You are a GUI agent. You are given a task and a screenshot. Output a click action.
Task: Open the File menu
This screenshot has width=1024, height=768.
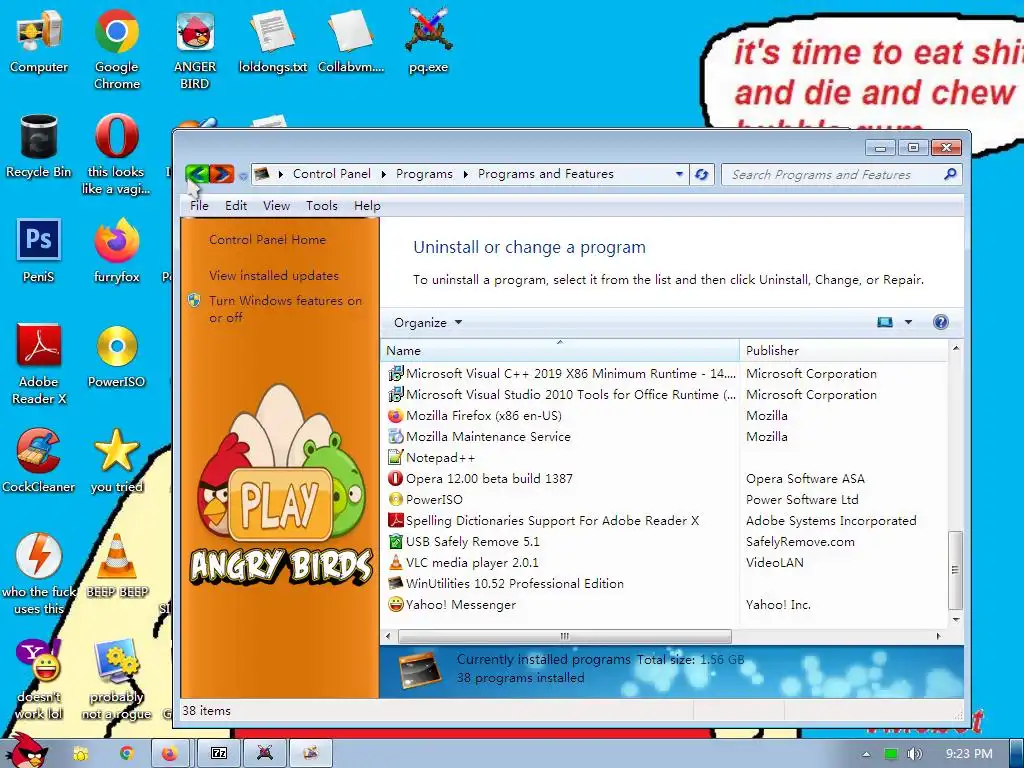pyautogui.click(x=199, y=206)
